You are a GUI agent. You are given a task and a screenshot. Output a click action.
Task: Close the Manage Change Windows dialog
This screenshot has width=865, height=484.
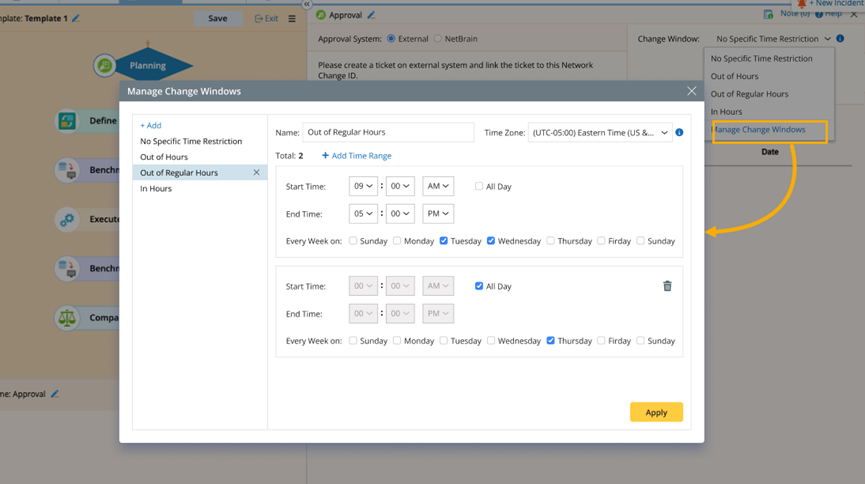pyautogui.click(x=691, y=91)
